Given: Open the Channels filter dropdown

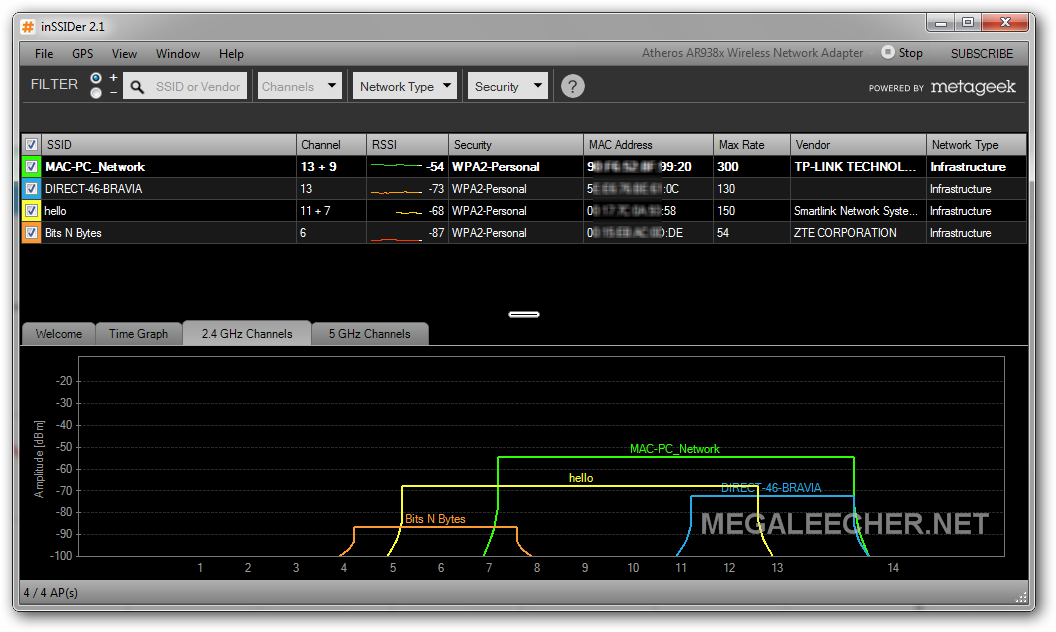Looking at the screenshot, I should tap(300, 86).
